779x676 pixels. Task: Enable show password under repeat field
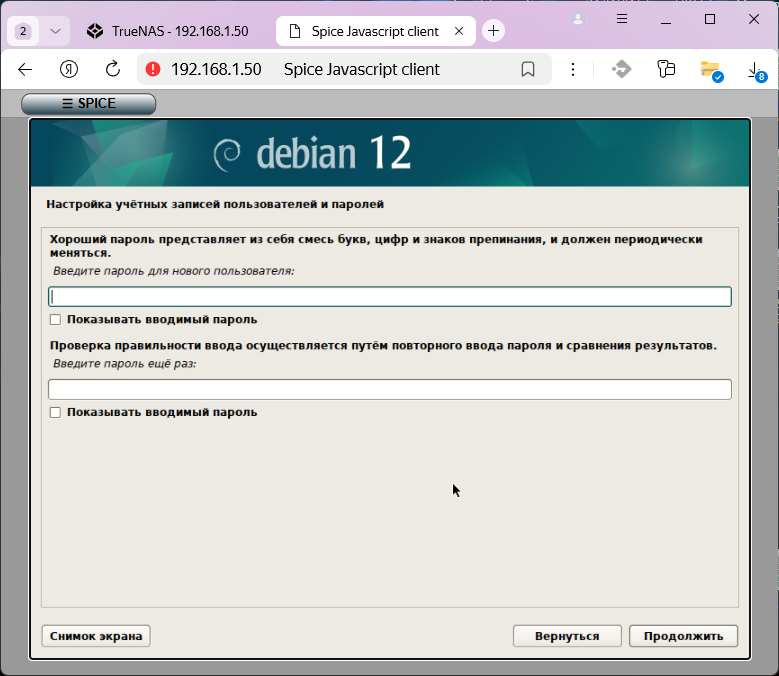coord(55,412)
